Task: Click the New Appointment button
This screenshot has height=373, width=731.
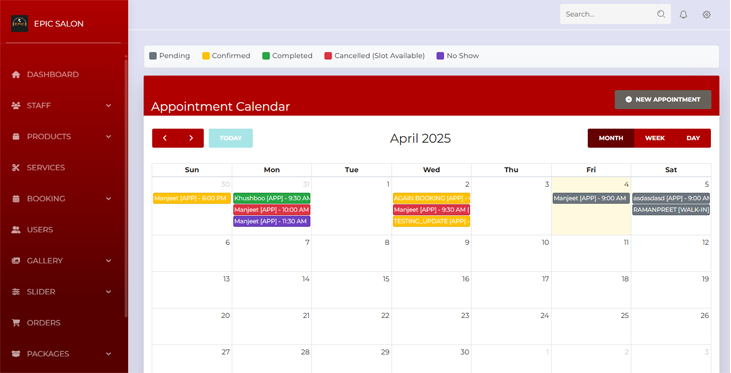Action: [663, 99]
